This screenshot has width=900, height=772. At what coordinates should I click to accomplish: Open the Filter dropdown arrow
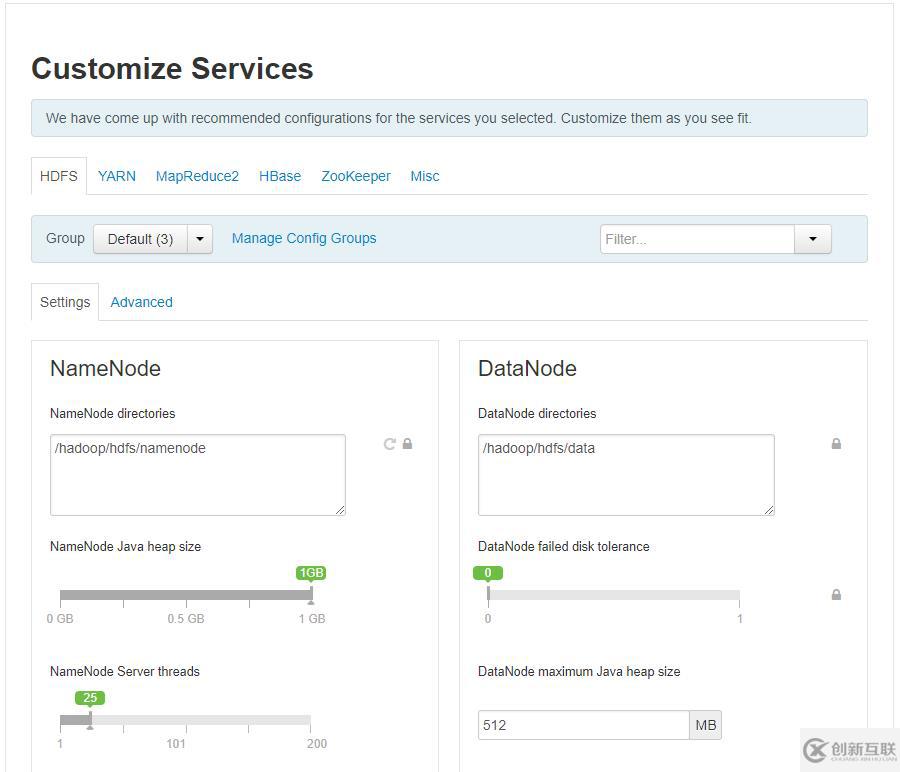coord(813,239)
